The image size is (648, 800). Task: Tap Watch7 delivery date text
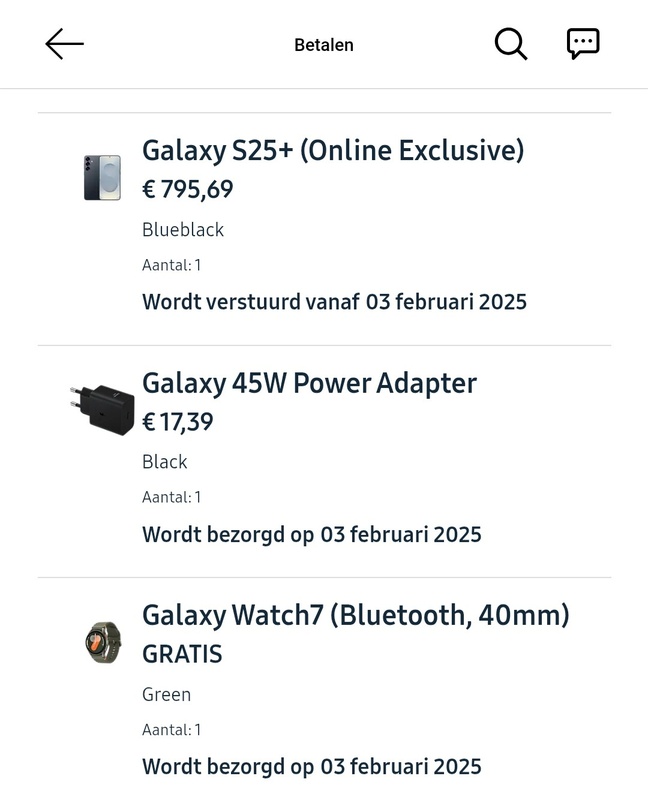311,766
